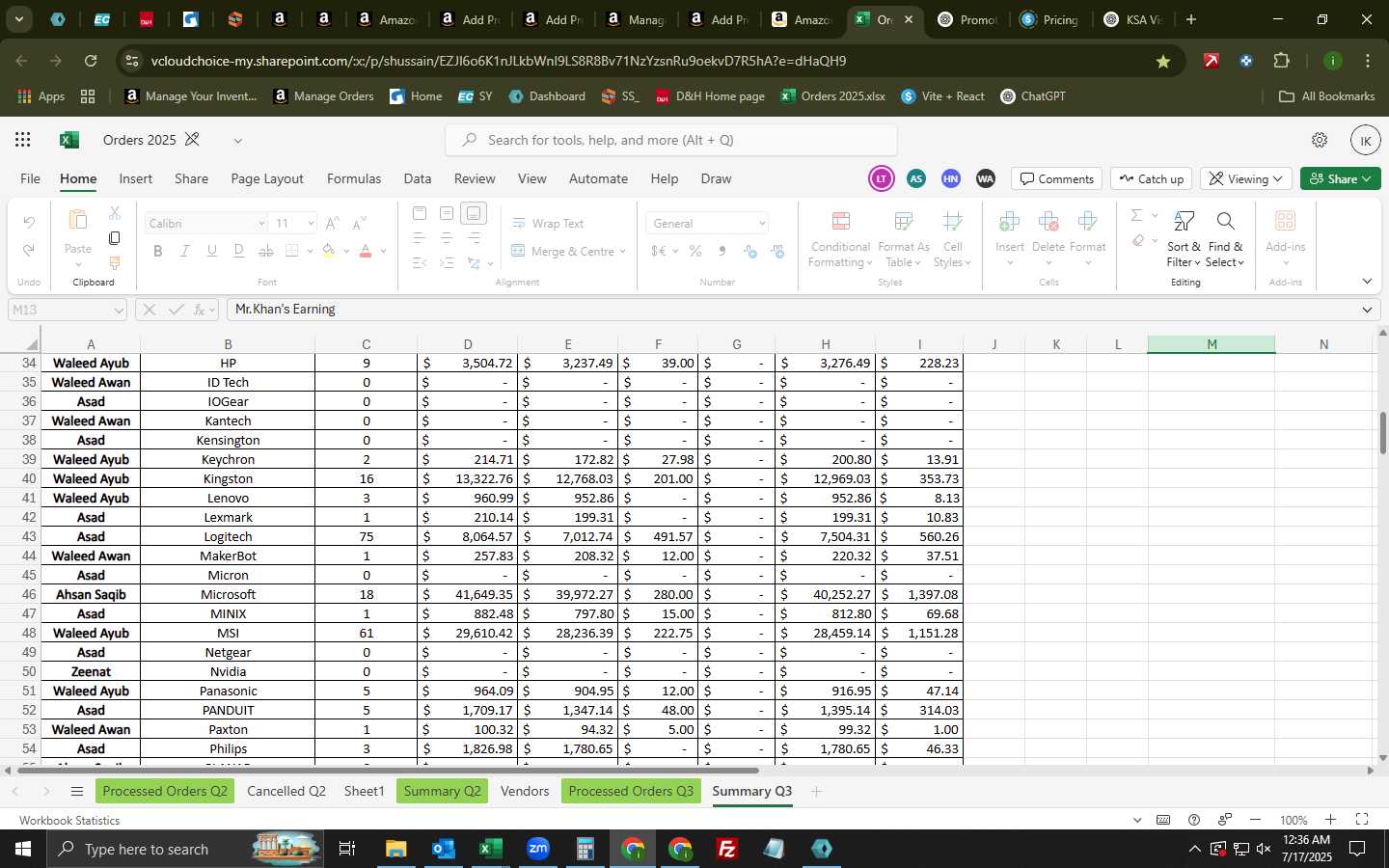Toggle Align Left
Screen dimensions: 1389x868
pos(419,237)
